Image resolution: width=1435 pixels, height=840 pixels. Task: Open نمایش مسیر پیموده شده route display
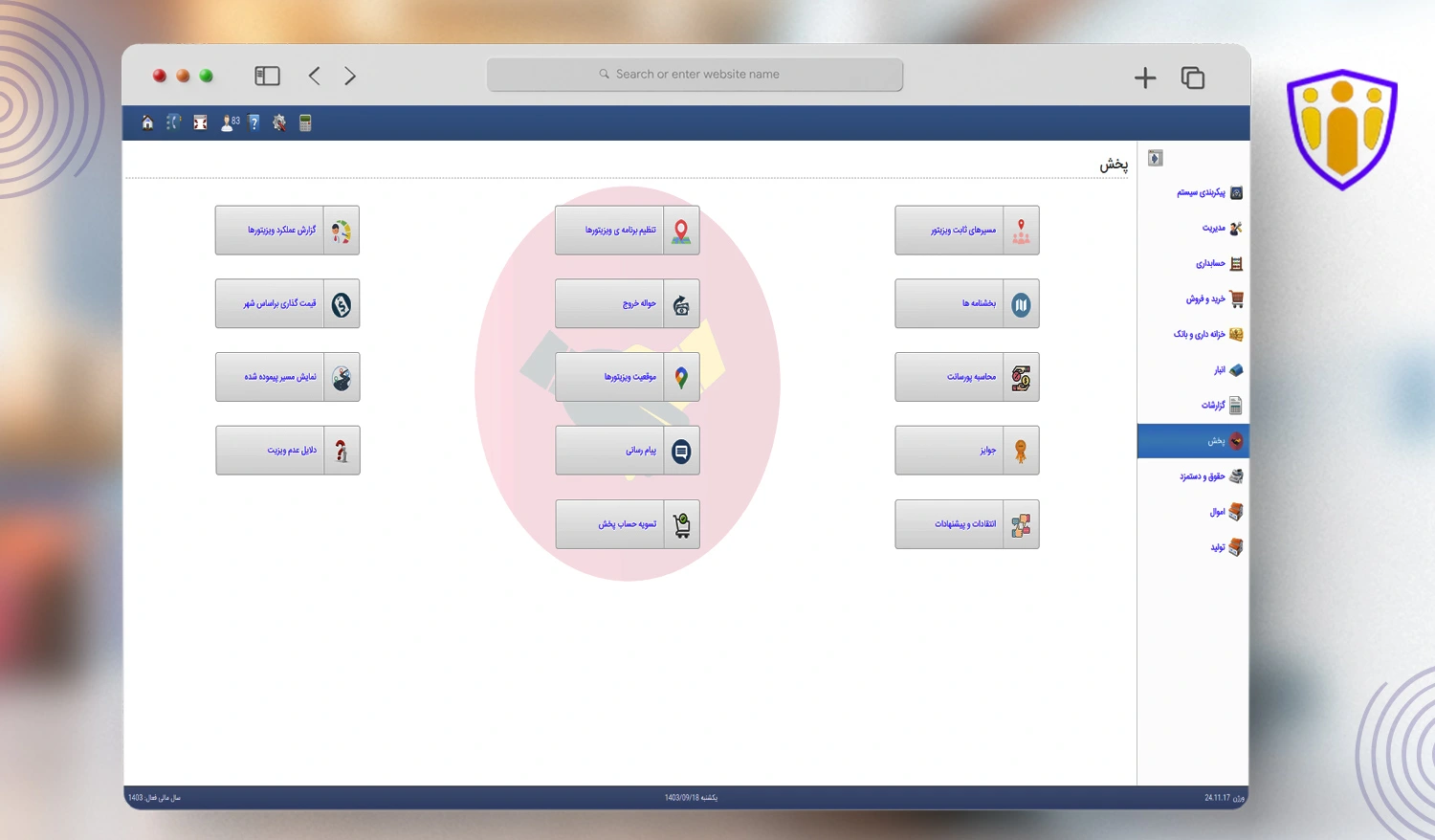[x=287, y=377]
